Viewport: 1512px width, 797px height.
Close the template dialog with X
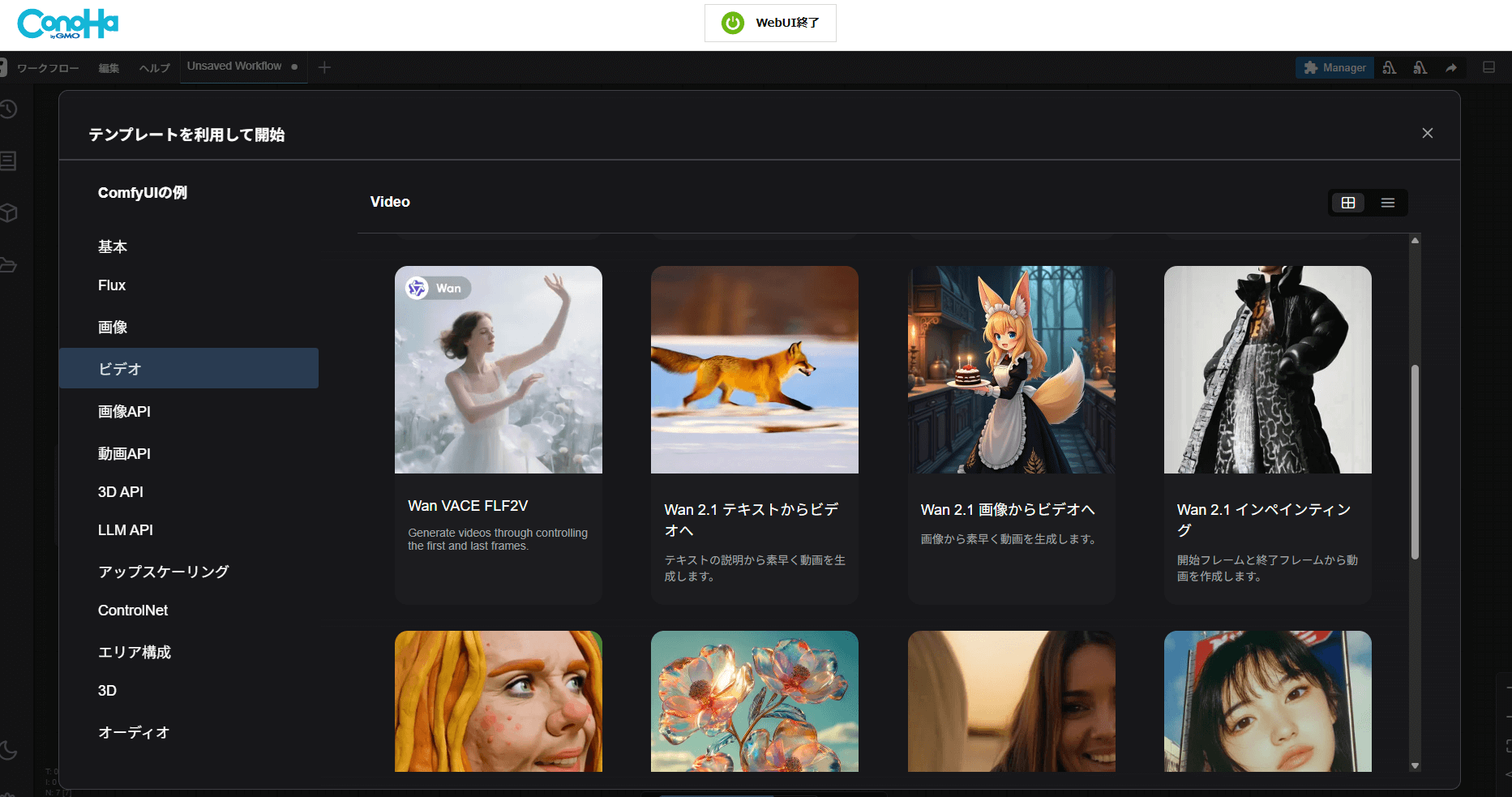1428,133
